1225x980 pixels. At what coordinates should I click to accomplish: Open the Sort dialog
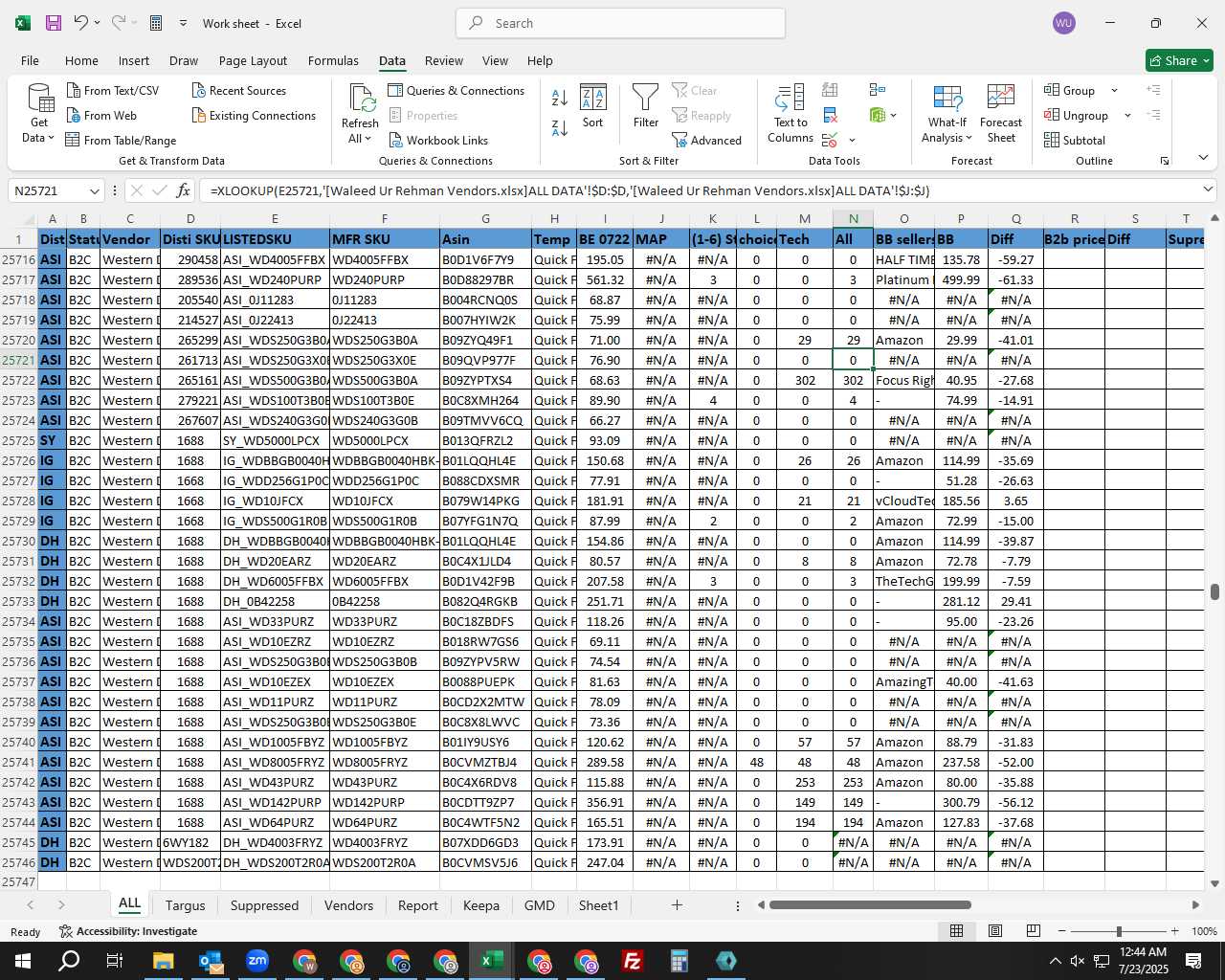tap(593, 106)
